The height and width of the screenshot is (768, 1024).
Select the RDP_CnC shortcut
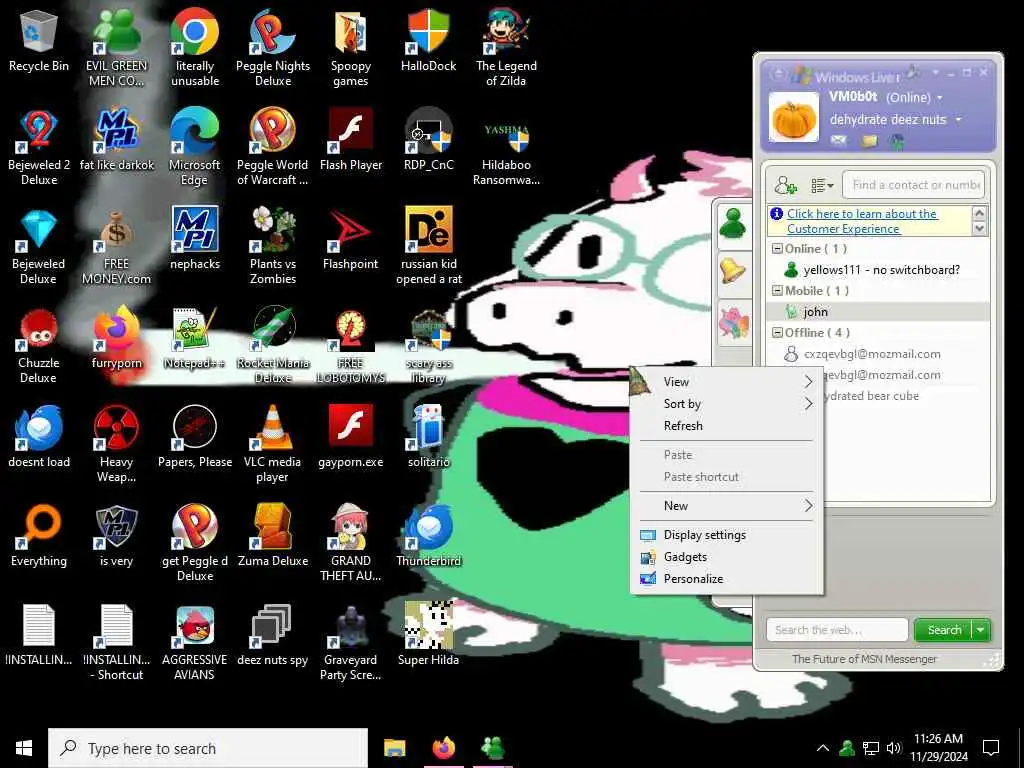(x=428, y=140)
